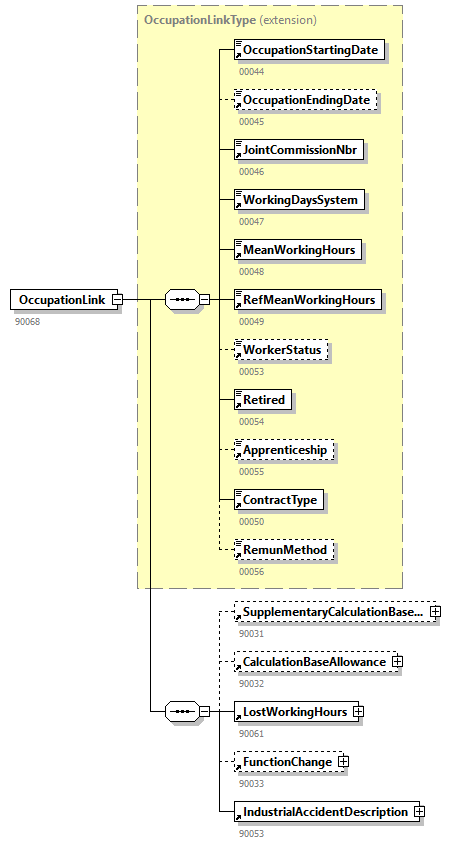Select the ContractType element
This screenshot has width=466, height=844.
[x=279, y=500]
